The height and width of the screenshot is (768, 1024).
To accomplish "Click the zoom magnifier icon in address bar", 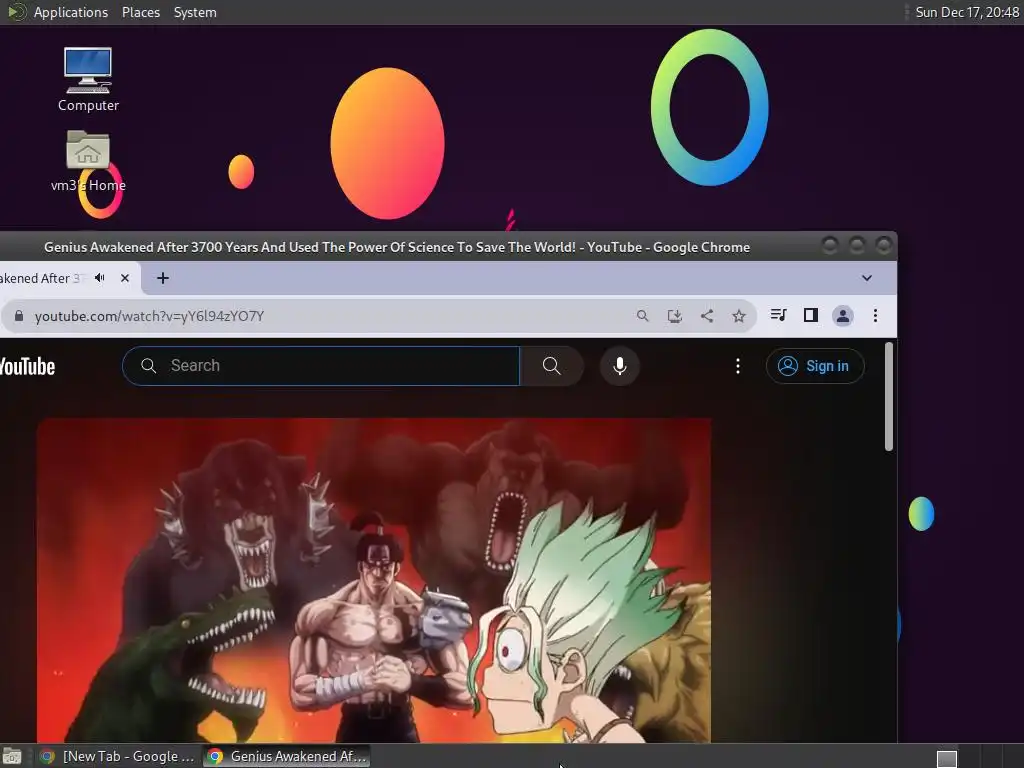I will (x=643, y=316).
